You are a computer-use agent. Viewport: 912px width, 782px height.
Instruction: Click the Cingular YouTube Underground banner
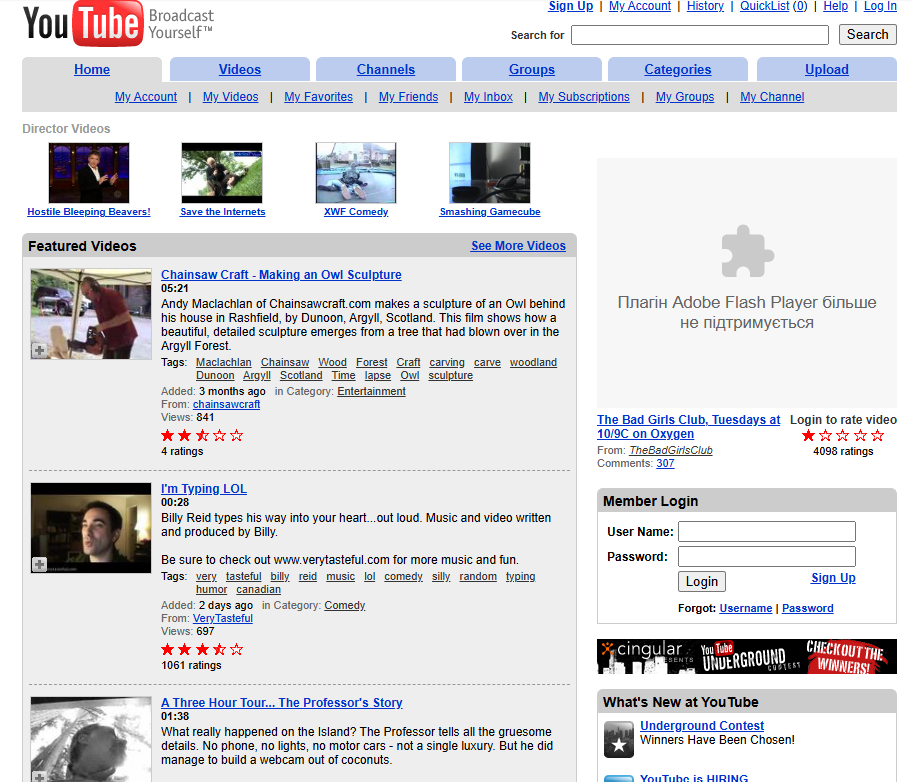click(x=747, y=656)
